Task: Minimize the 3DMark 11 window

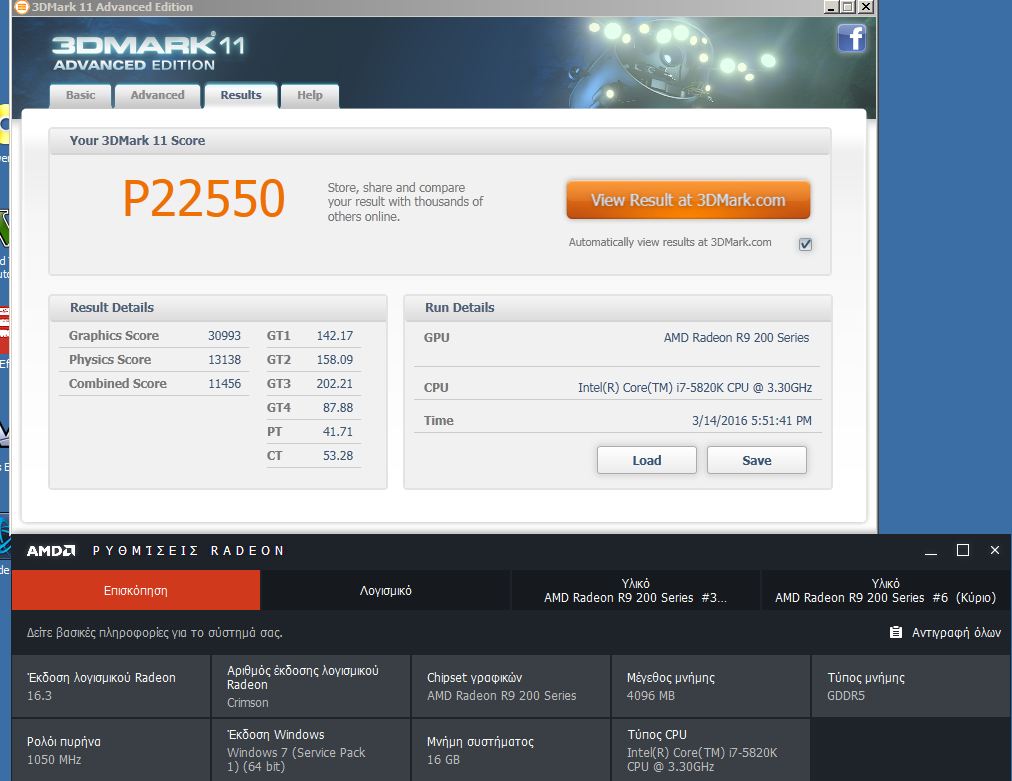Action: pos(831,7)
